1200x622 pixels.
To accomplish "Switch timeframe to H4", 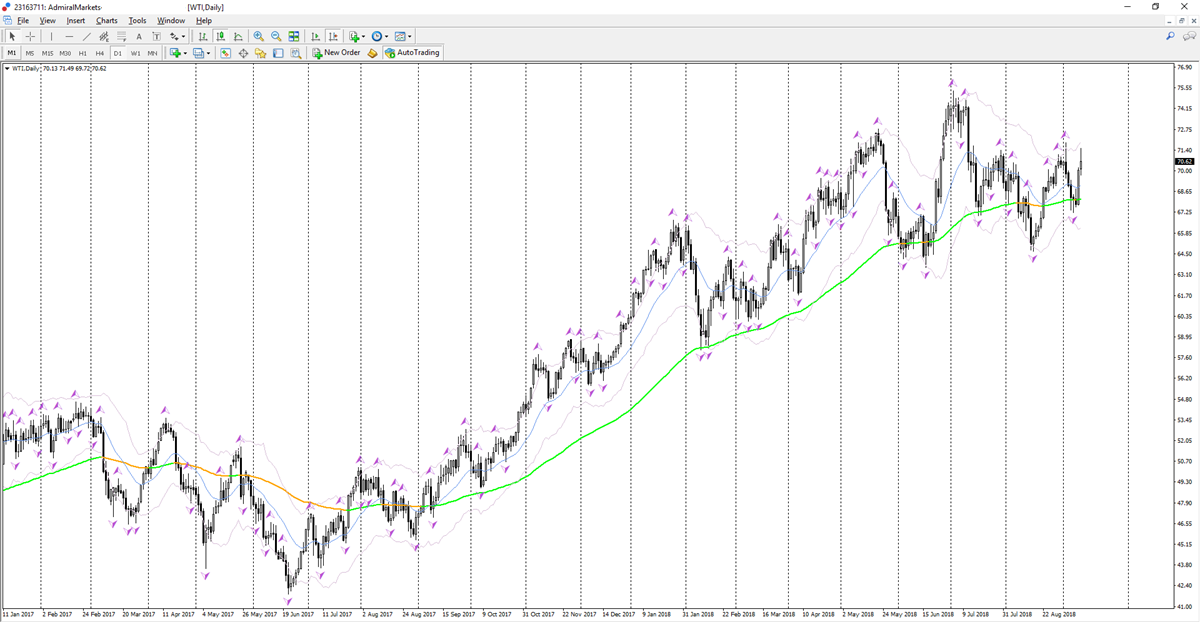I will pos(99,53).
